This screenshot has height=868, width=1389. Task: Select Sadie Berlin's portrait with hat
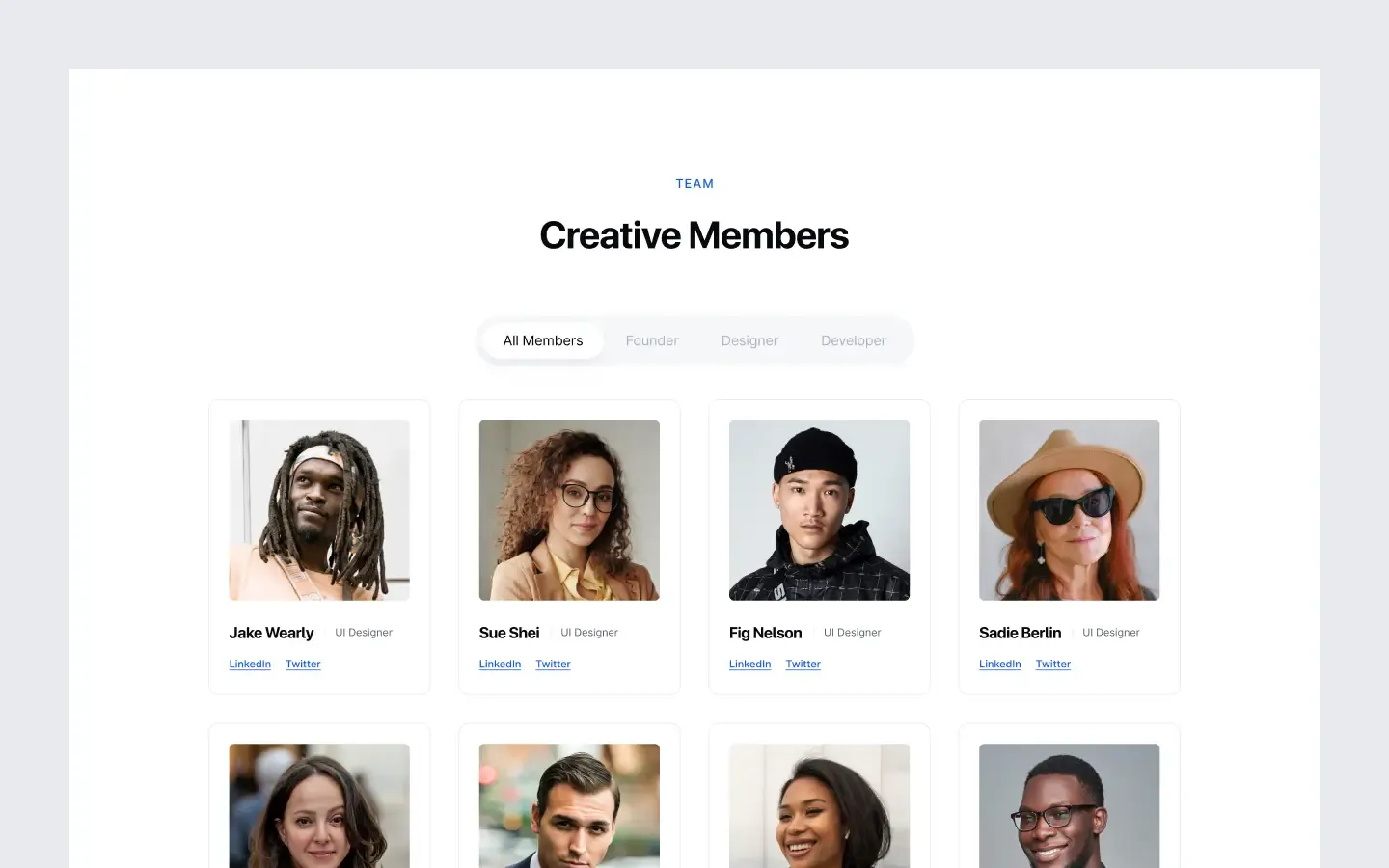(1069, 510)
